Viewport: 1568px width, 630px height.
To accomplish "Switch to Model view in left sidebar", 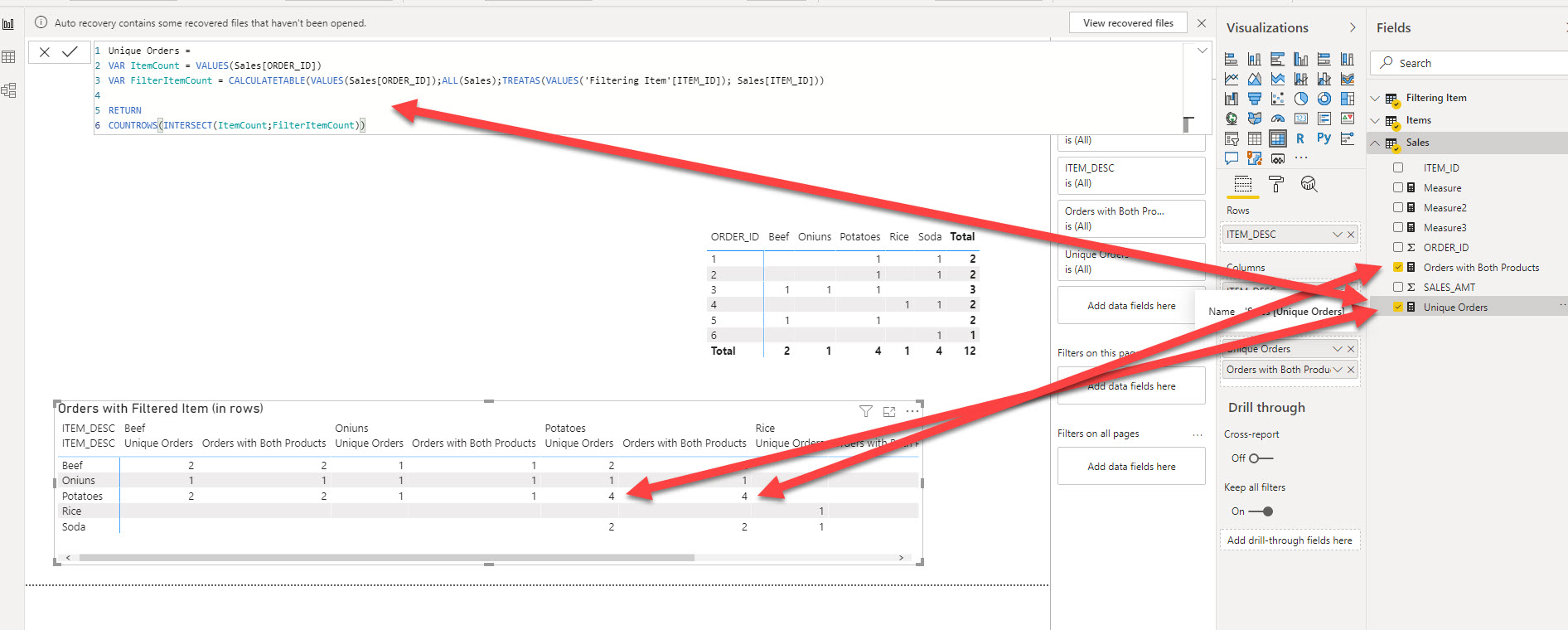I will point(9,90).
